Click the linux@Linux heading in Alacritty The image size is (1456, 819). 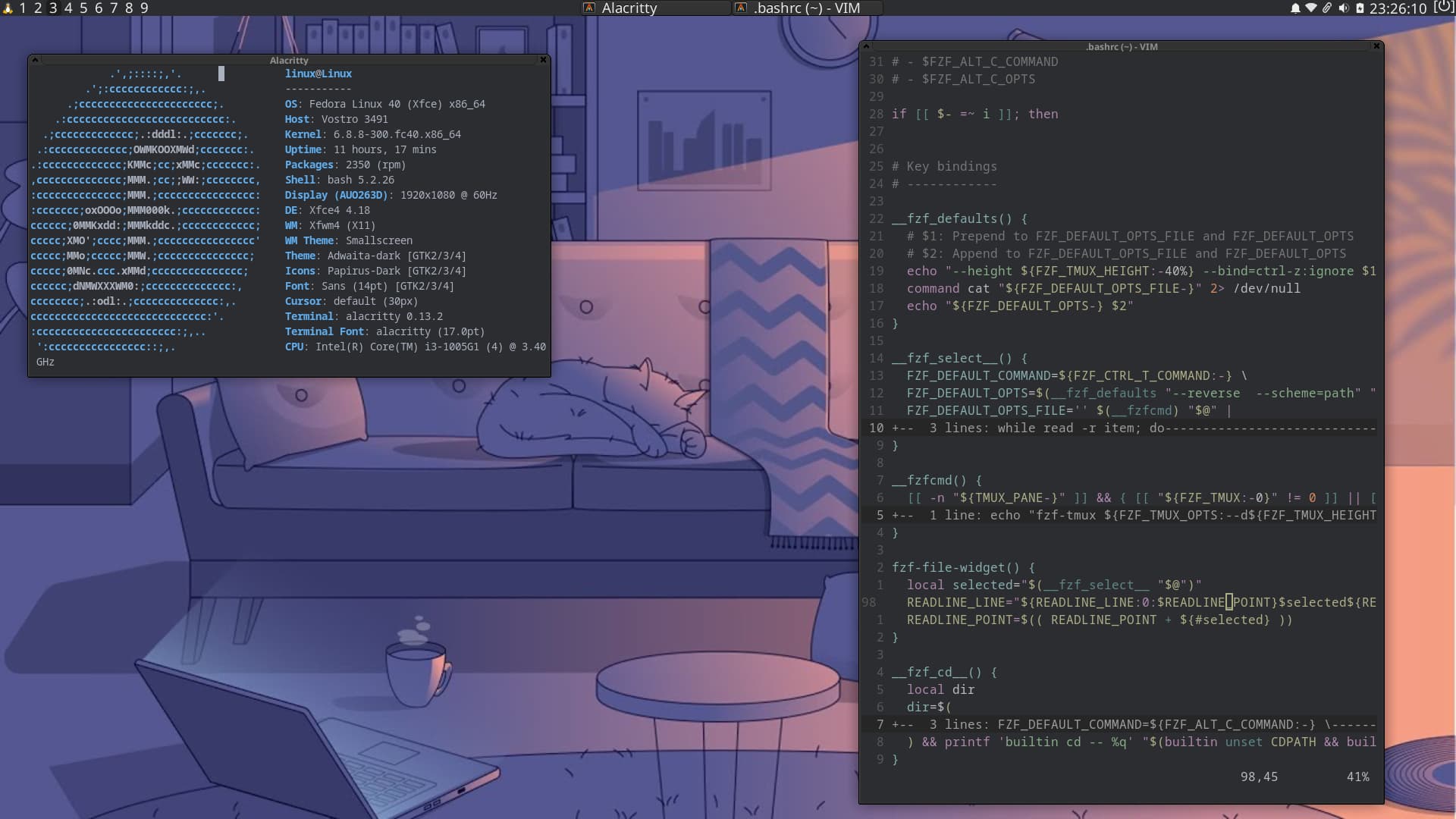point(318,74)
